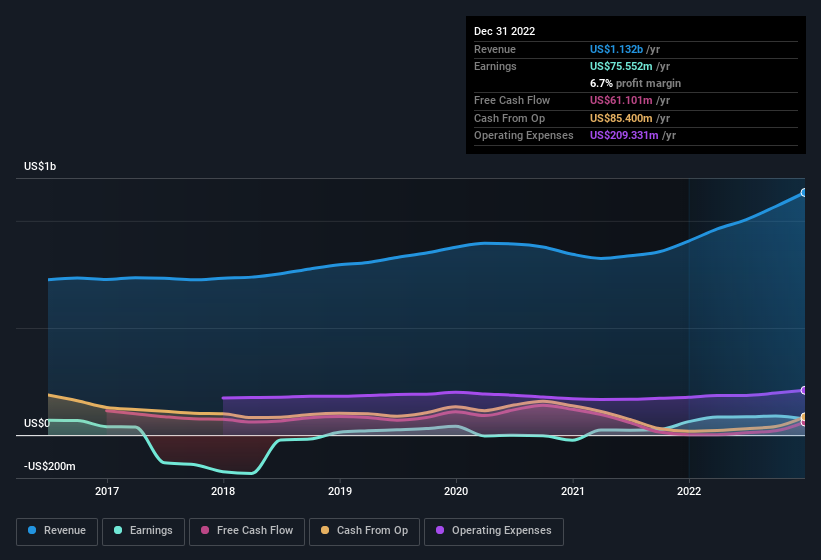Click the Operating Expenses tooltip label
Viewport: 821px width, 560px height.
[524, 136]
